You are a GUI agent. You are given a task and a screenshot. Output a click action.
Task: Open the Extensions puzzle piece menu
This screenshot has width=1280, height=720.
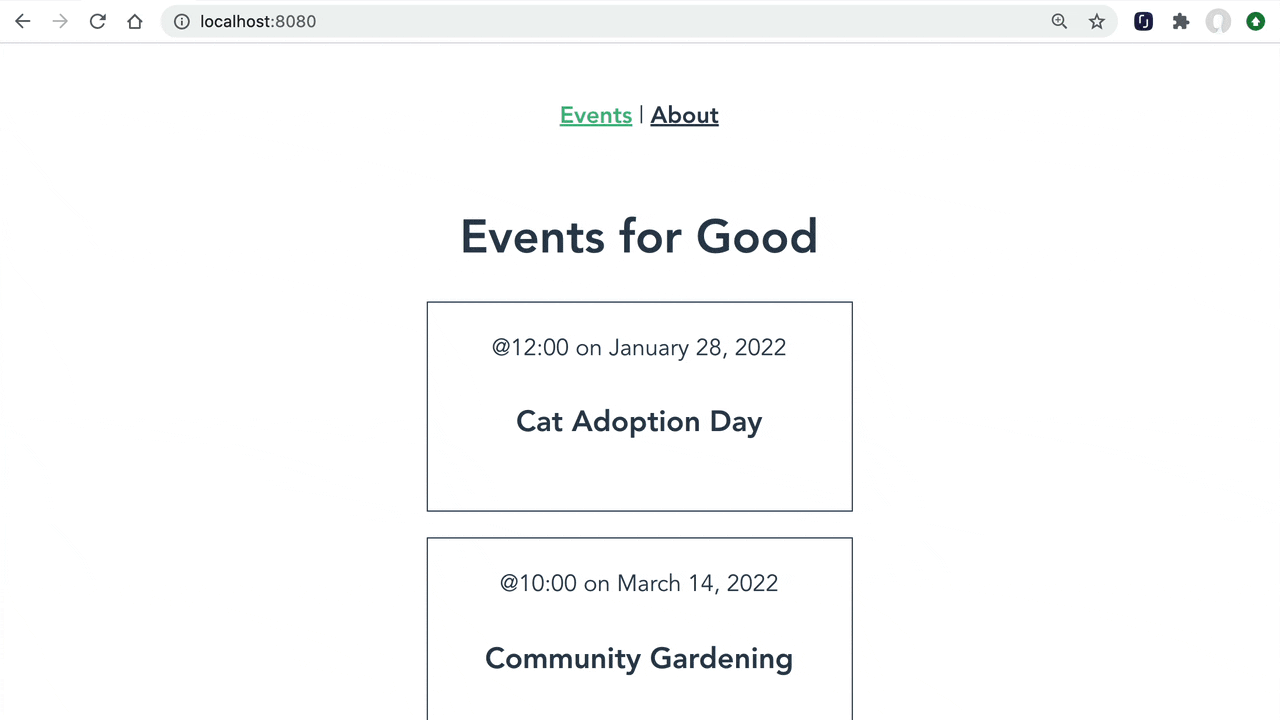[1181, 21]
